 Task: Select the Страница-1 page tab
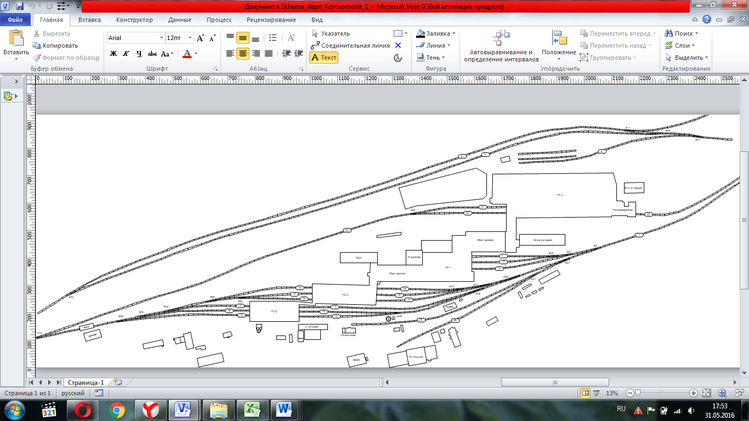(x=85, y=382)
